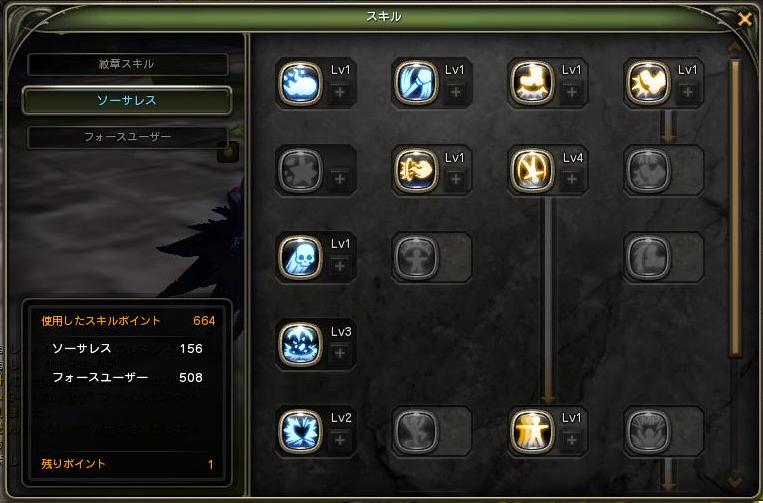Raise the Lv3 skill using its plus button
Screen dimensions: 763x503
[x=340, y=353]
